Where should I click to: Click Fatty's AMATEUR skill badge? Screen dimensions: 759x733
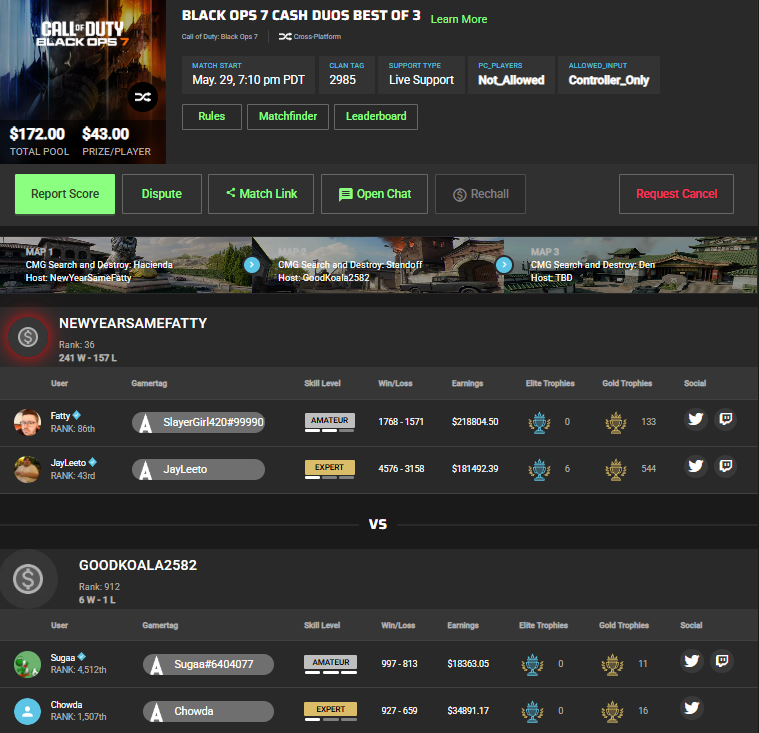tap(330, 420)
